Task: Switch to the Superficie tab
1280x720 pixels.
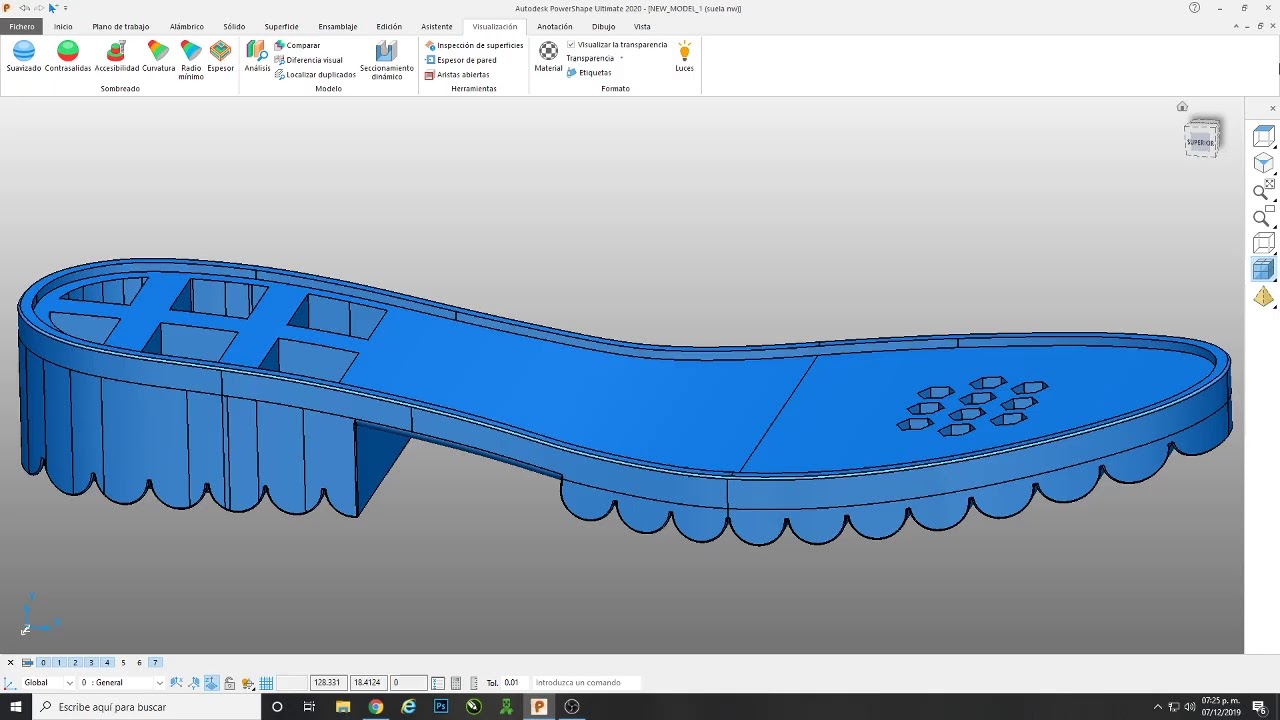Action: [281, 27]
